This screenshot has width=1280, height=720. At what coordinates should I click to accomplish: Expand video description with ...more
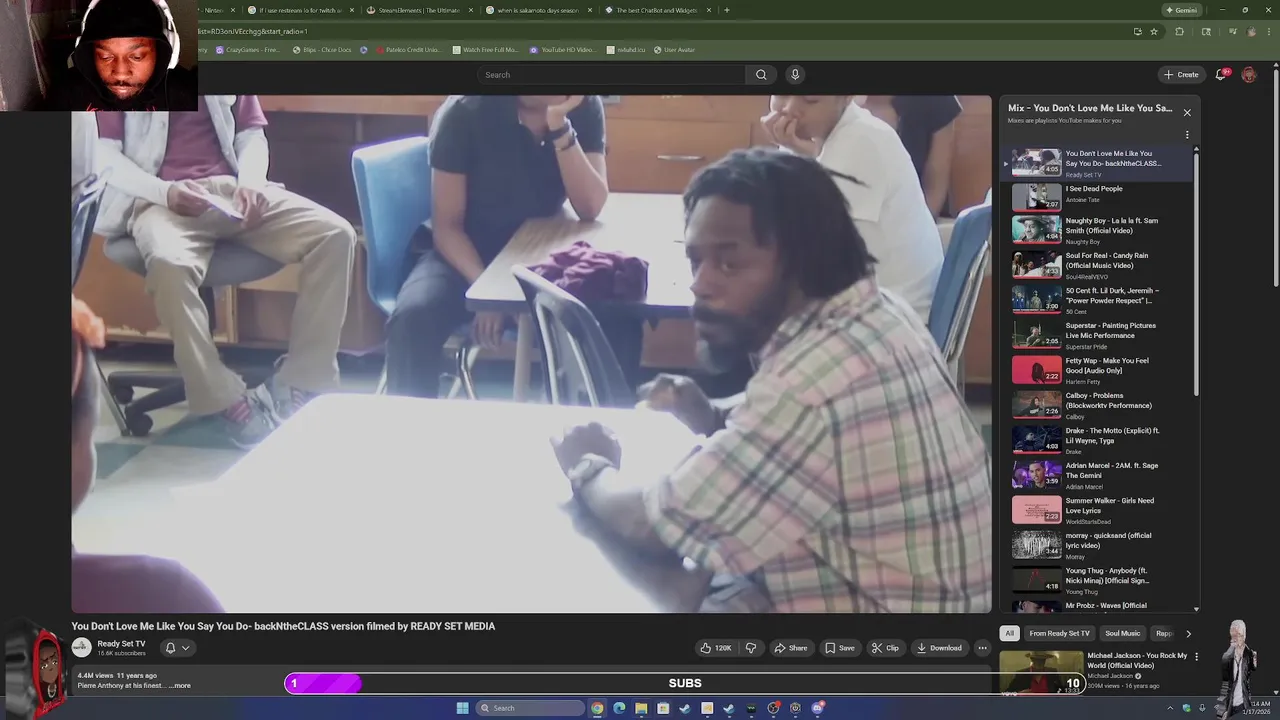180,685
